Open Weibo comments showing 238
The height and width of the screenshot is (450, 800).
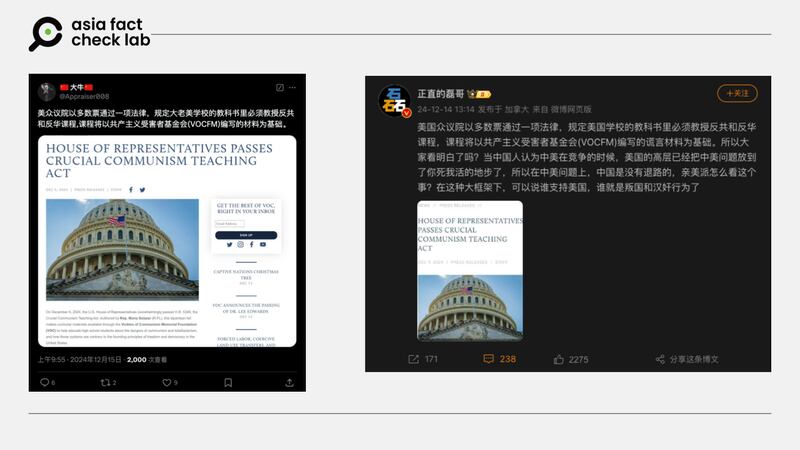(x=499, y=359)
